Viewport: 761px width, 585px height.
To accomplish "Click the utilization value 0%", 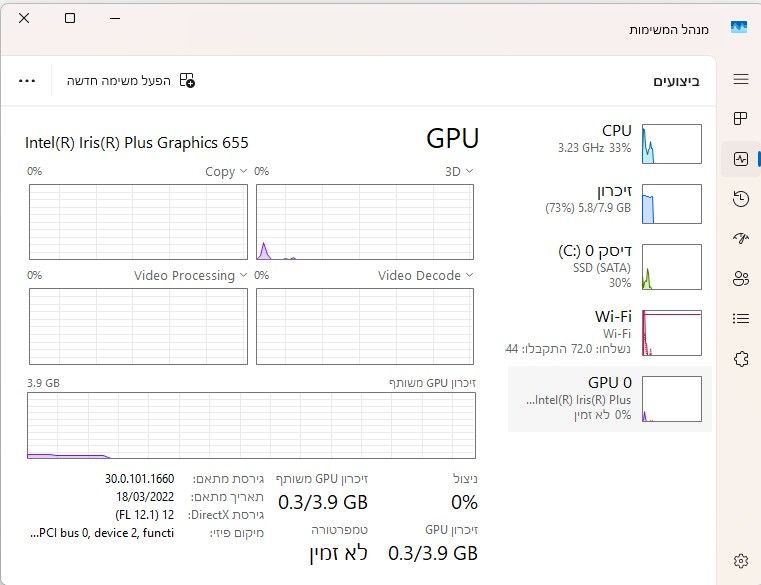I will (464, 502).
